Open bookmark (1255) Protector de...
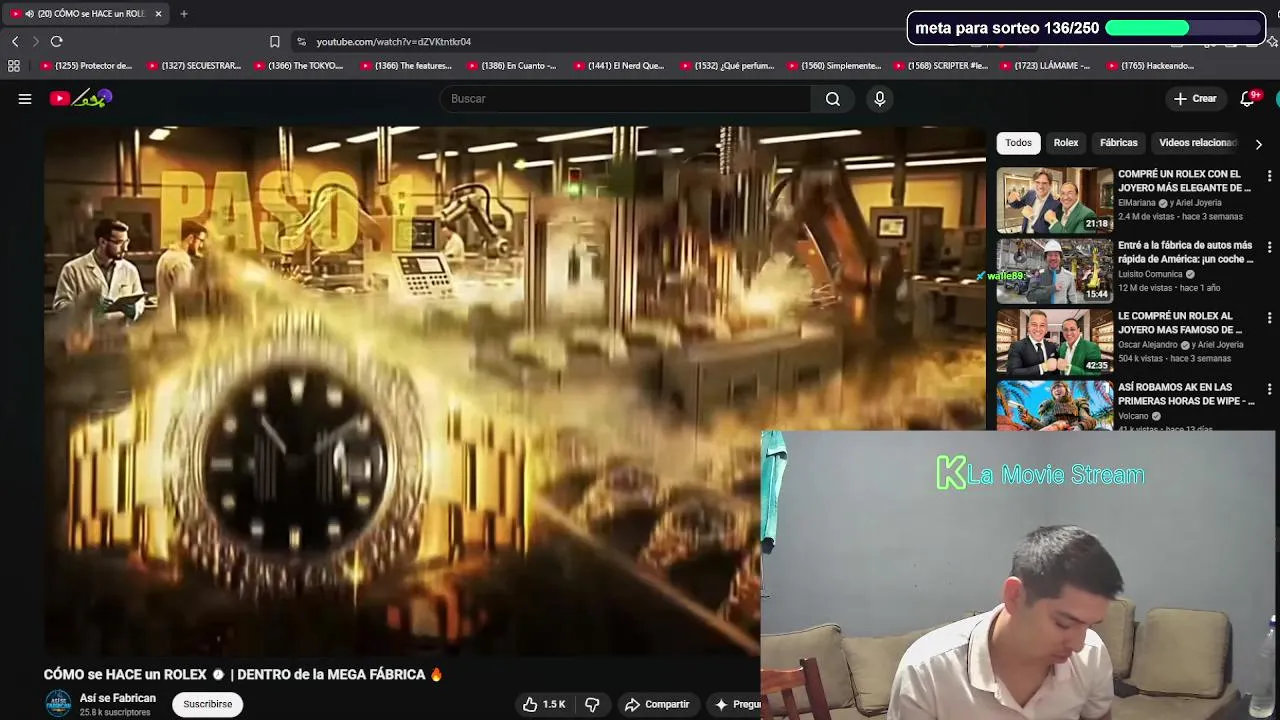This screenshot has height=720, width=1280. point(86,66)
